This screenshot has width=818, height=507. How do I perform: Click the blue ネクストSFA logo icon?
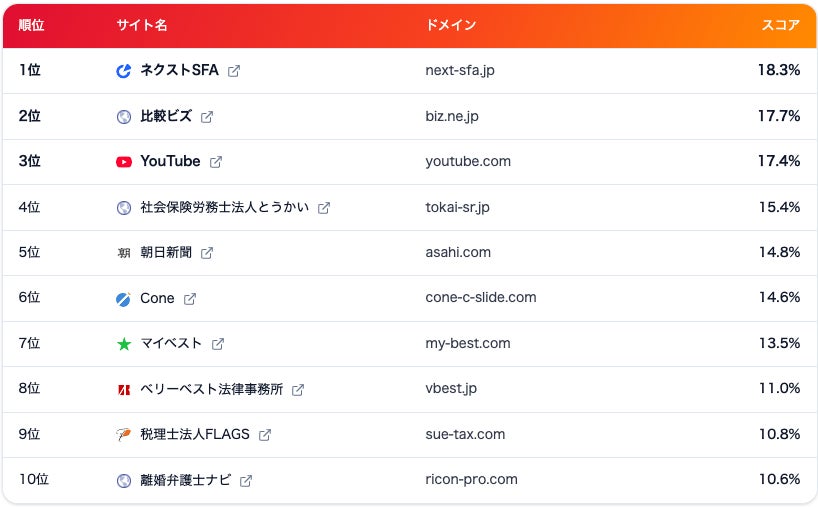click(x=124, y=71)
